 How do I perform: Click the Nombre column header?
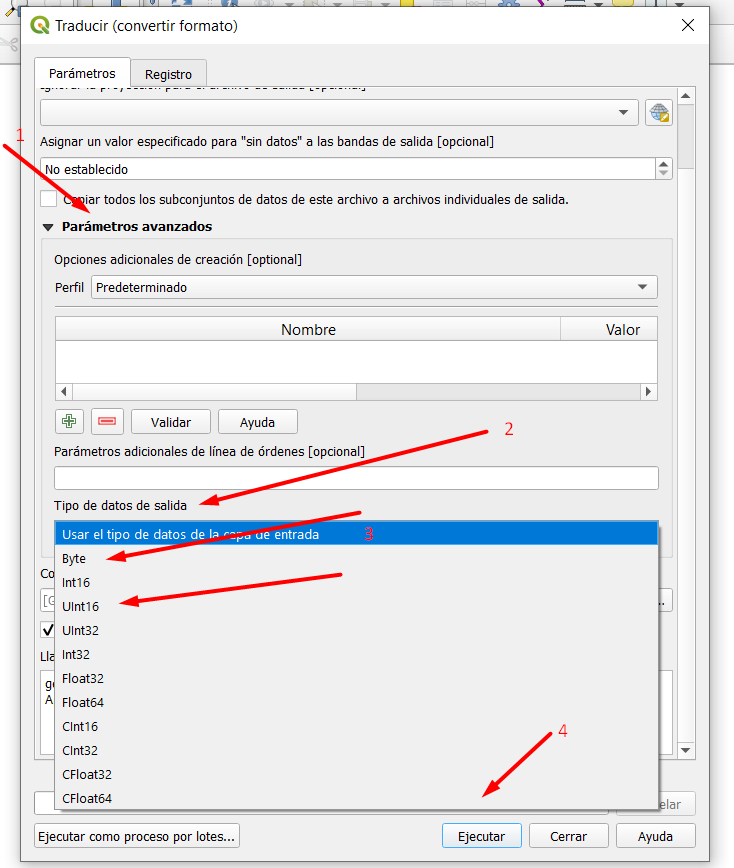308,329
